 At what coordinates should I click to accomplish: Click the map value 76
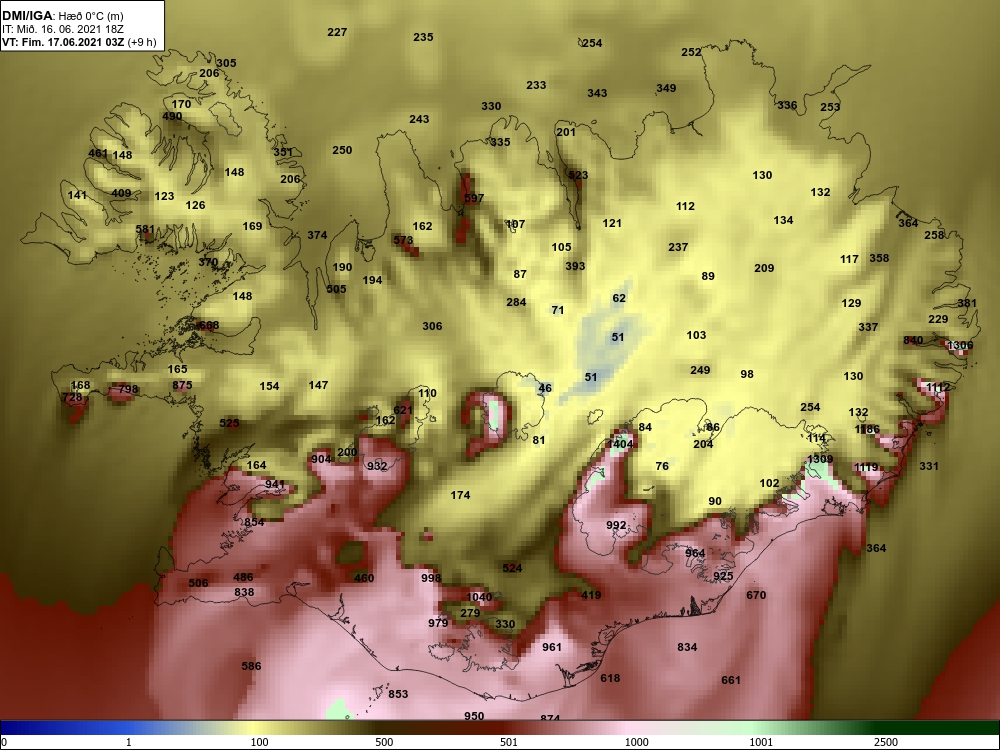(662, 466)
